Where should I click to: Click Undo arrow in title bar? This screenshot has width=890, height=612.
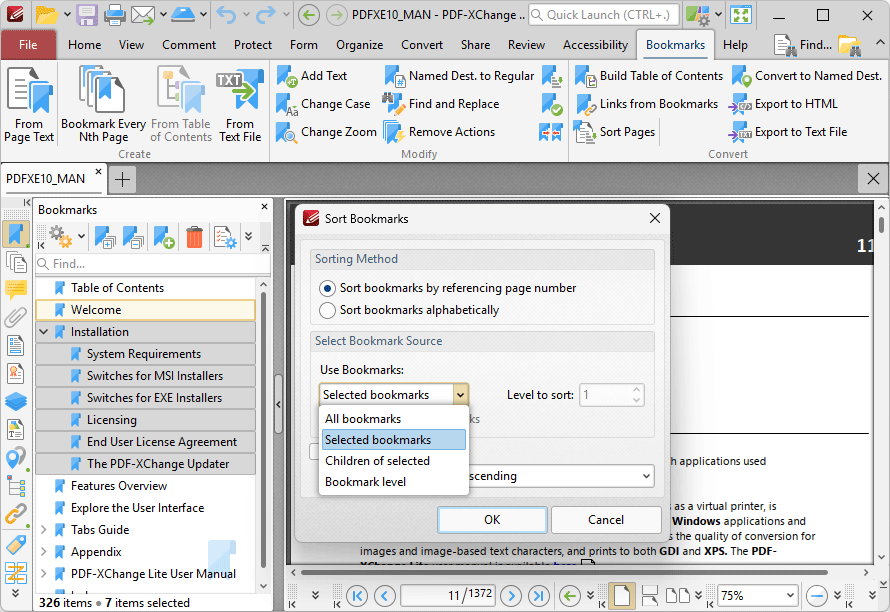click(226, 15)
